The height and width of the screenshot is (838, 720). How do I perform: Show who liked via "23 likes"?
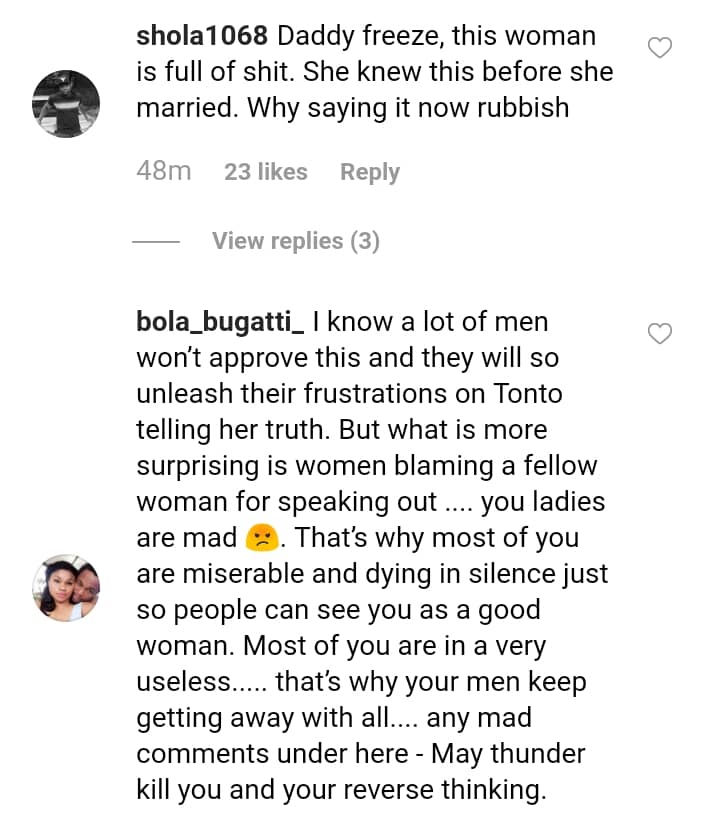pos(265,172)
